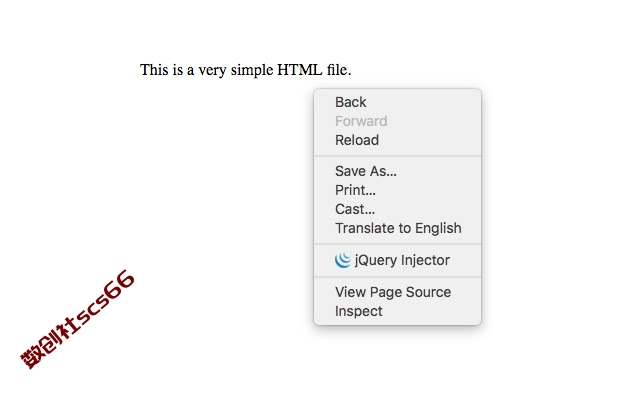
Task: Click the word "file." ending the sentence
Action: (x=339, y=70)
